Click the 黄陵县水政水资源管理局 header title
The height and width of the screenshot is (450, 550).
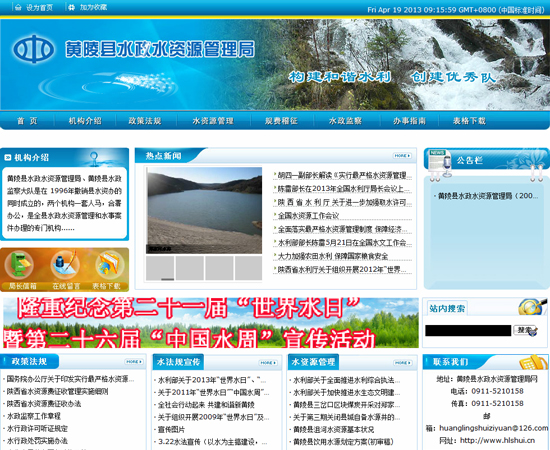[160, 49]
